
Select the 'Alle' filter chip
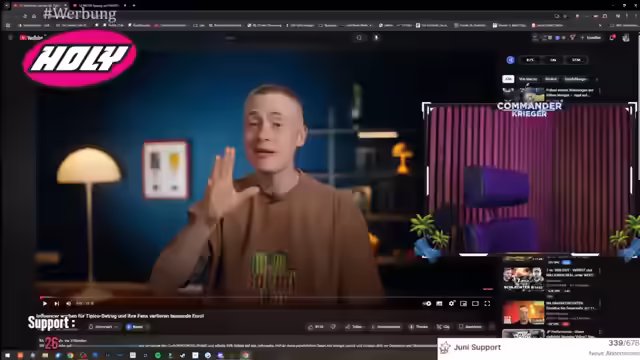(x=508, y=79)
